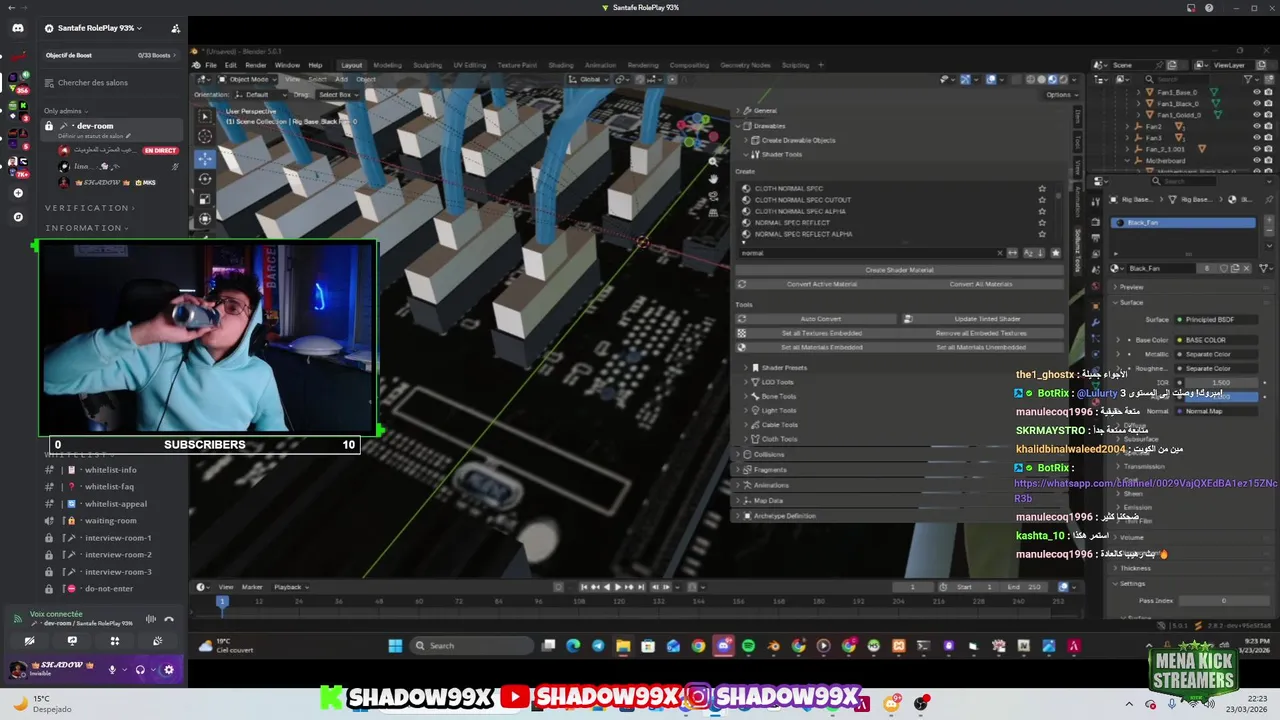The image size is (1280, 720).
Task: Click Discord 'Chercher des salons' search box
Action: pyautogui.click(x=113, y=83)
